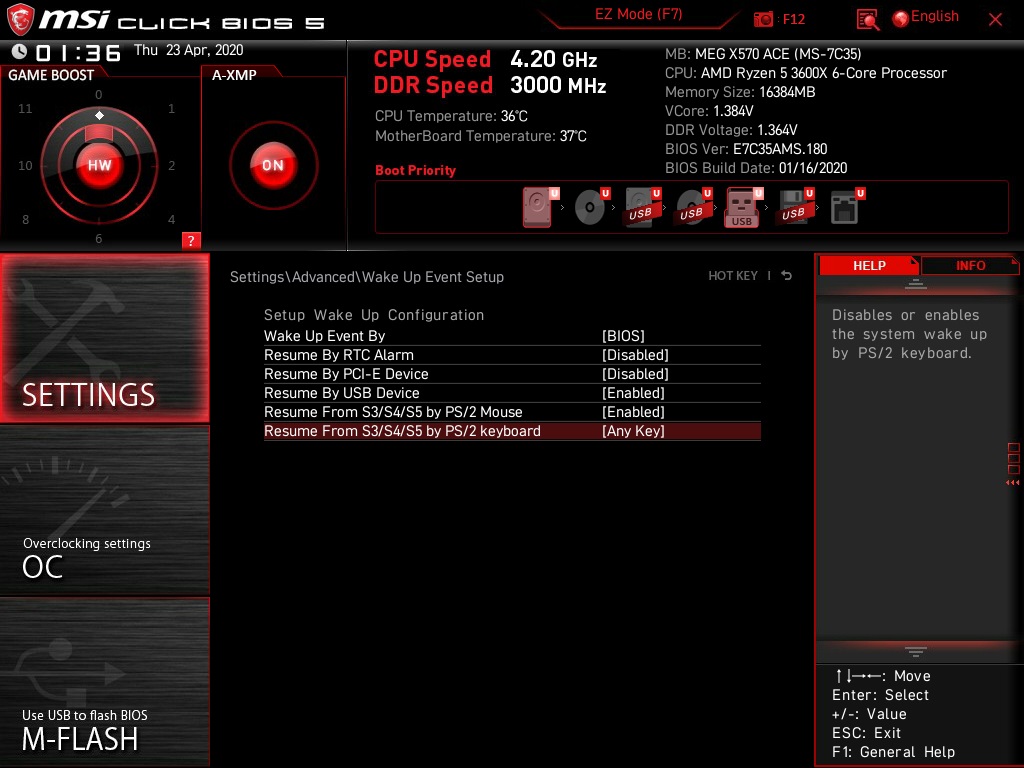Click the MotherBoard Temperature 37°C reading
1024x768 pixels.
pyautogui.click(x=481, y=136)
